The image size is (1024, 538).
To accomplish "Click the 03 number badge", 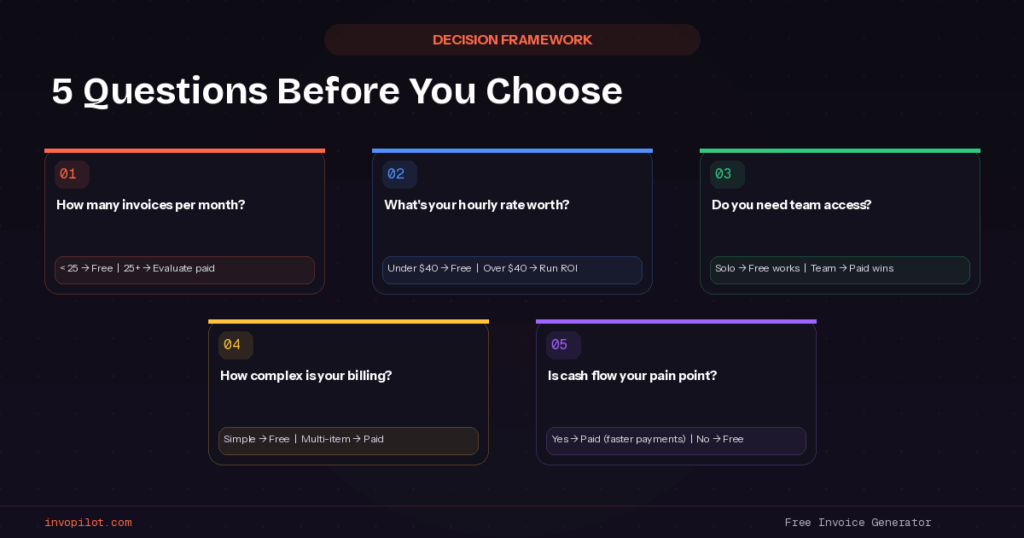I will click(x=726, y=174).
